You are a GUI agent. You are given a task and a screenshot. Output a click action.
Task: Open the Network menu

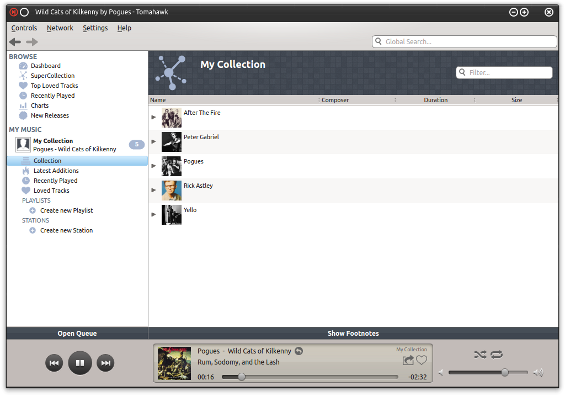point(60,28)
